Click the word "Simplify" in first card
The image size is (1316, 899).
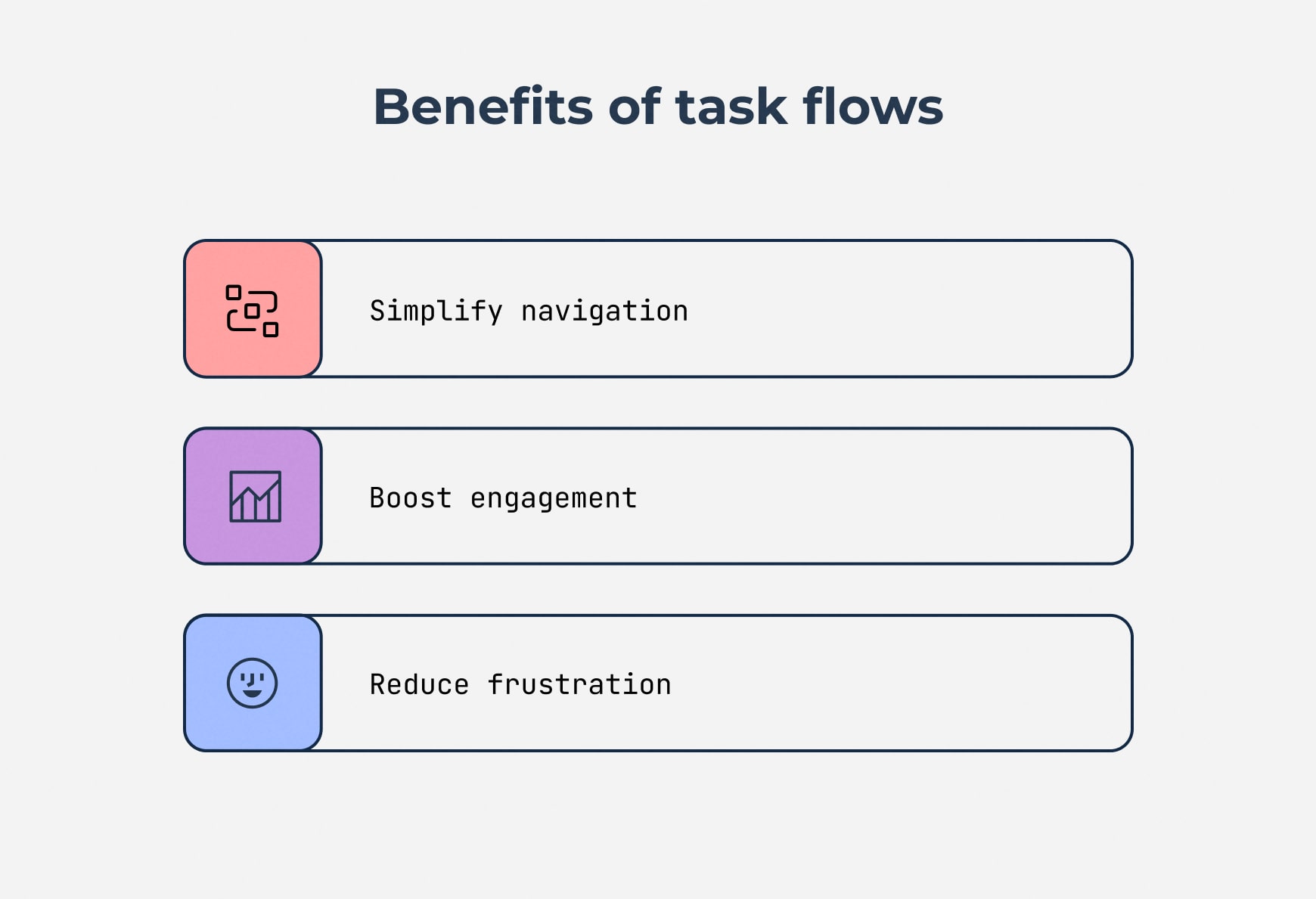coord(436,311)
